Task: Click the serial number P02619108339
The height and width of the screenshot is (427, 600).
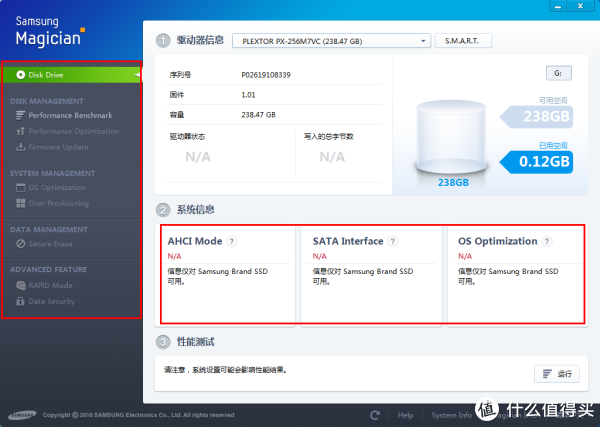Action: click(x=266, y=75)
